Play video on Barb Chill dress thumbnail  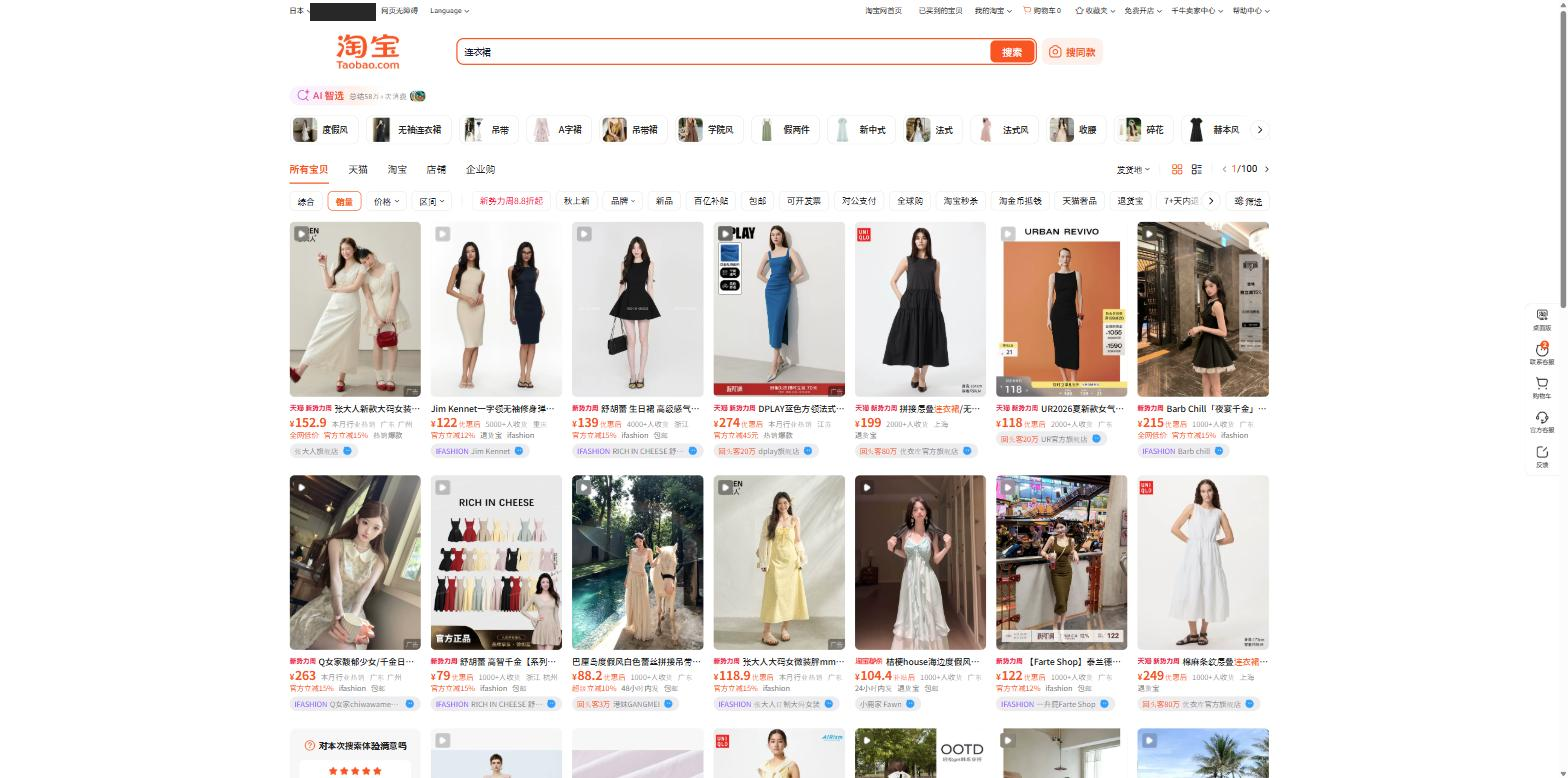click(1149, 234)
